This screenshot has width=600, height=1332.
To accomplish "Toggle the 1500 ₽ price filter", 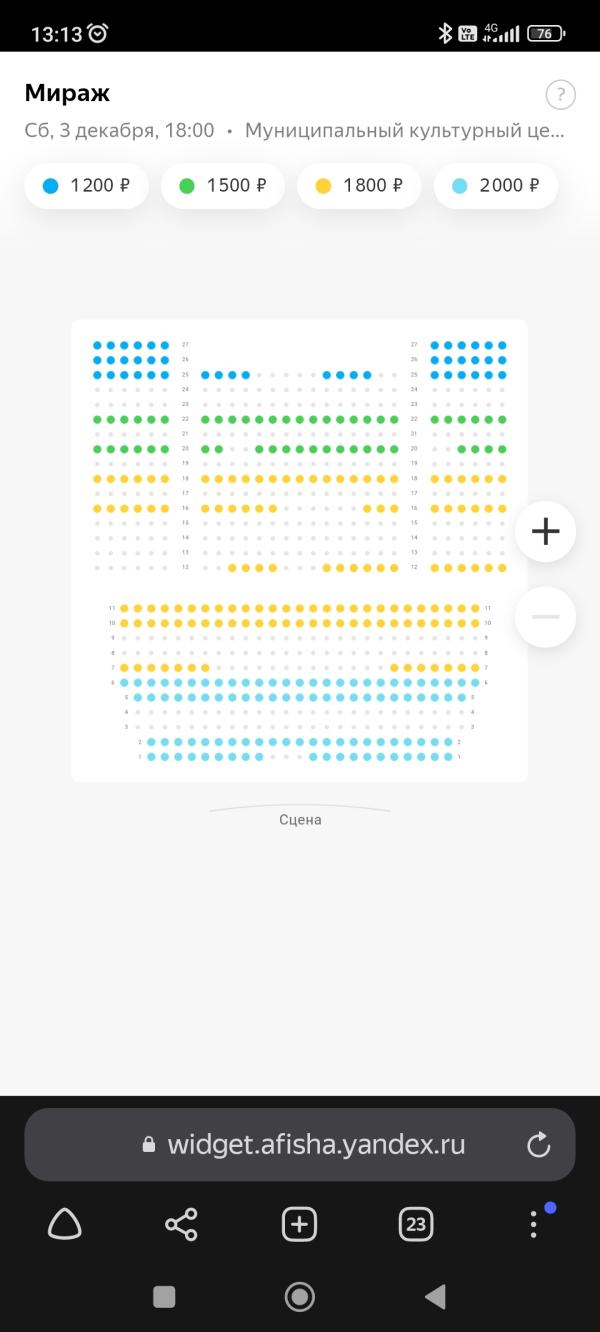I will [x=223, y=186].
